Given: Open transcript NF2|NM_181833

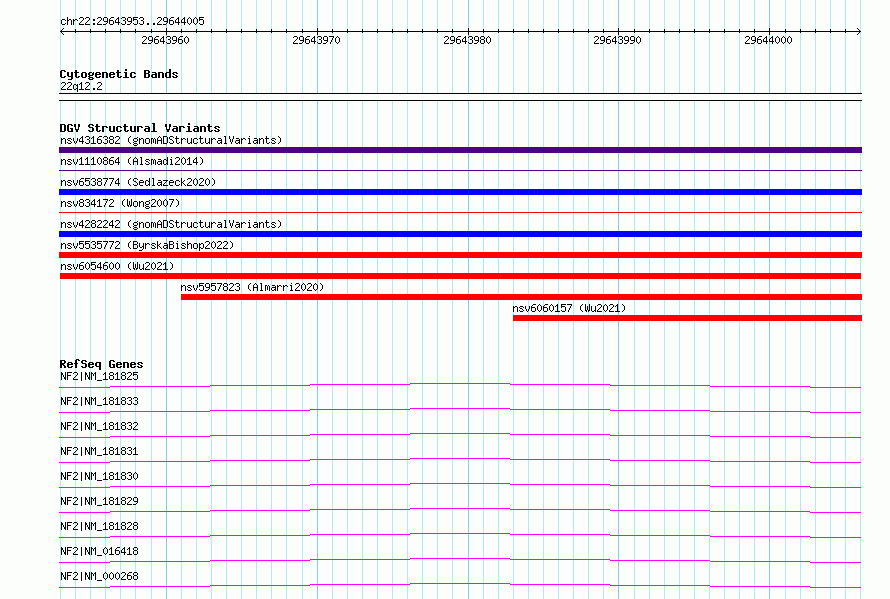Looking at the screenshot, I should 99,401.
